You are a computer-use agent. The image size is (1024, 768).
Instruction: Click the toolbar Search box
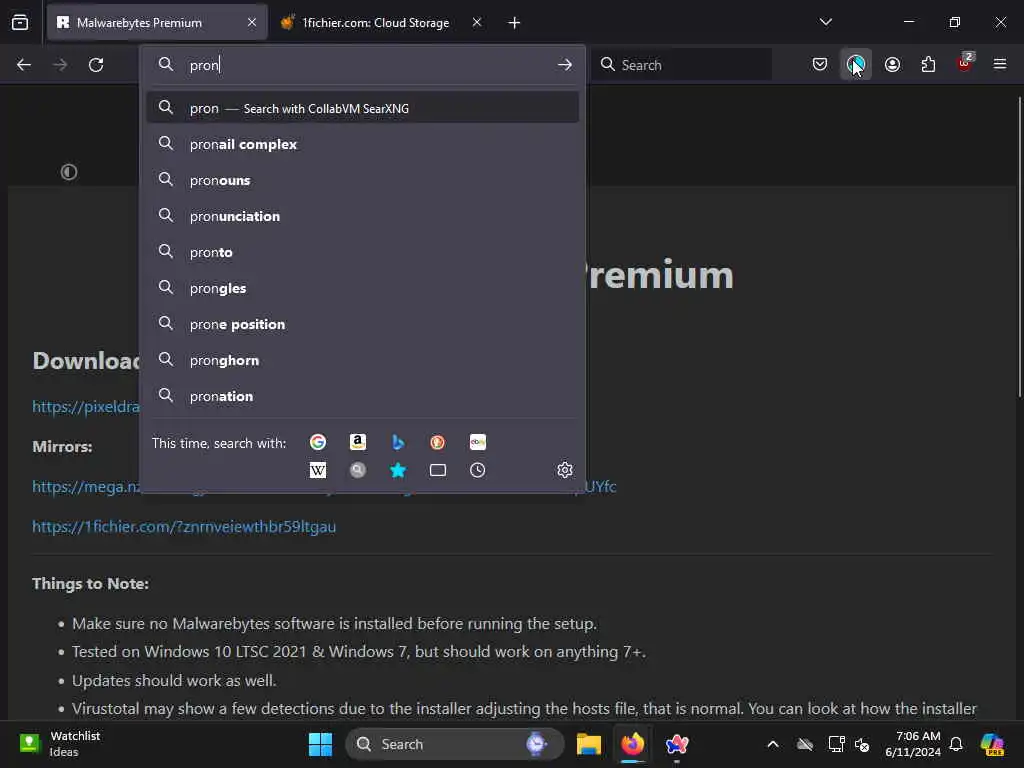(682, 65)
